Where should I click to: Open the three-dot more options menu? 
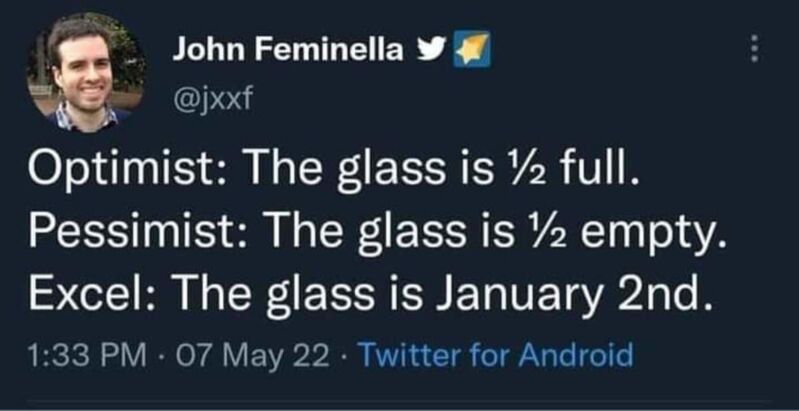756,49
